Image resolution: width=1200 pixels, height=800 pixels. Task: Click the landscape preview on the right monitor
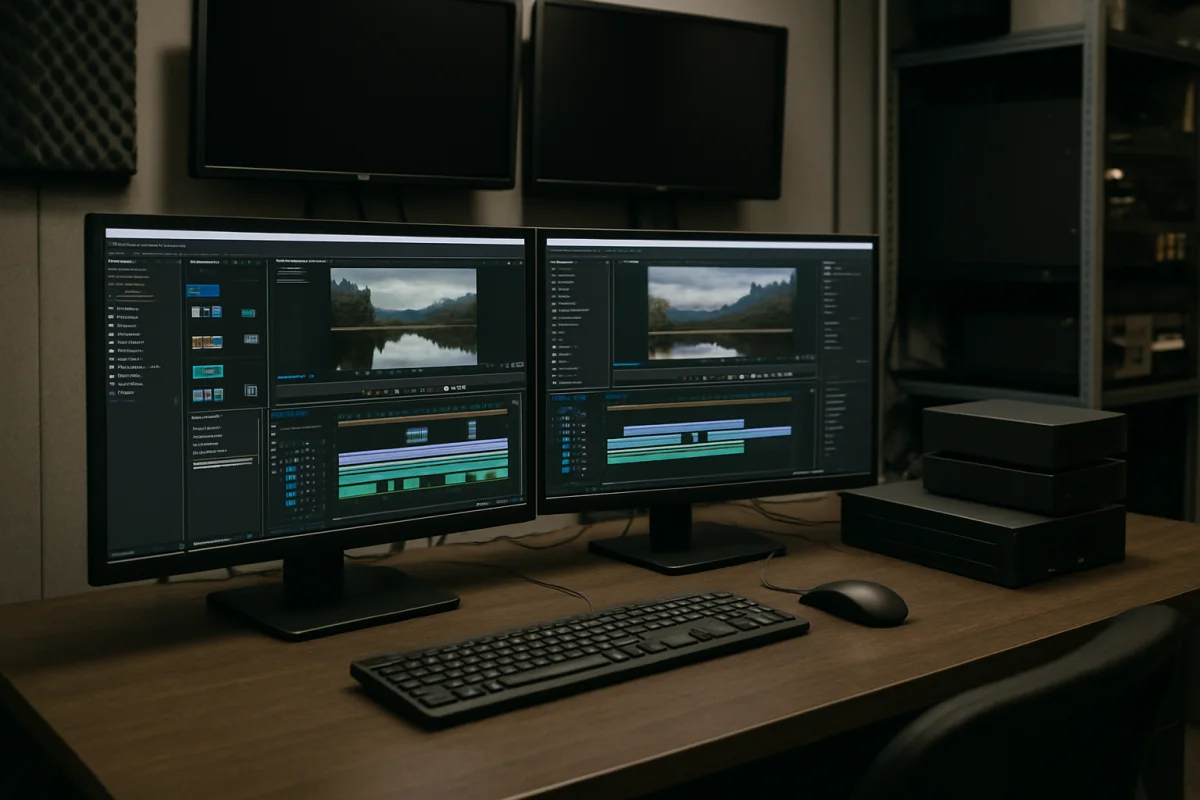722,312
